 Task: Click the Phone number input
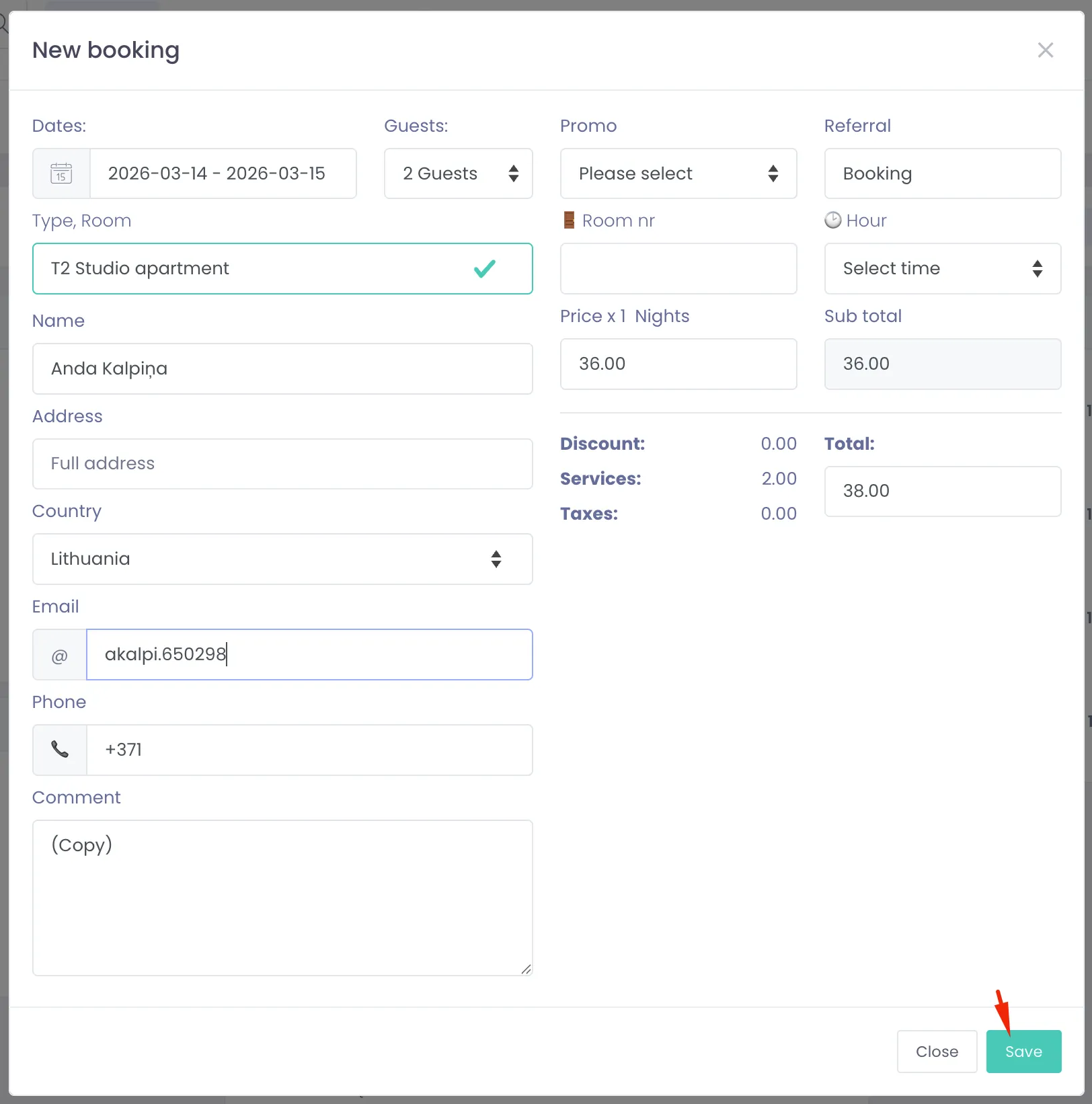click(309, 750)
